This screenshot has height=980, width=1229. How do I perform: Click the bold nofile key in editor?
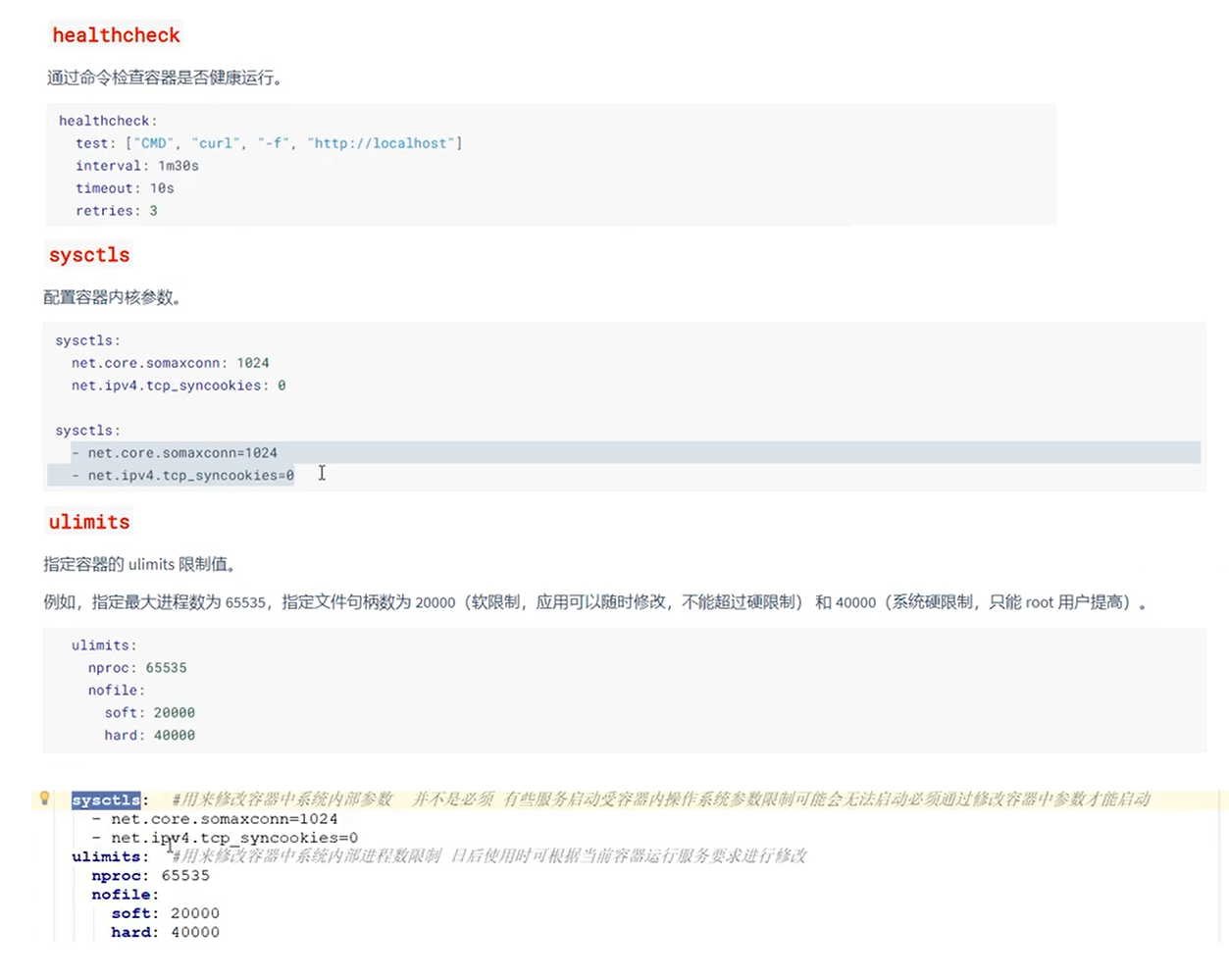121,895
